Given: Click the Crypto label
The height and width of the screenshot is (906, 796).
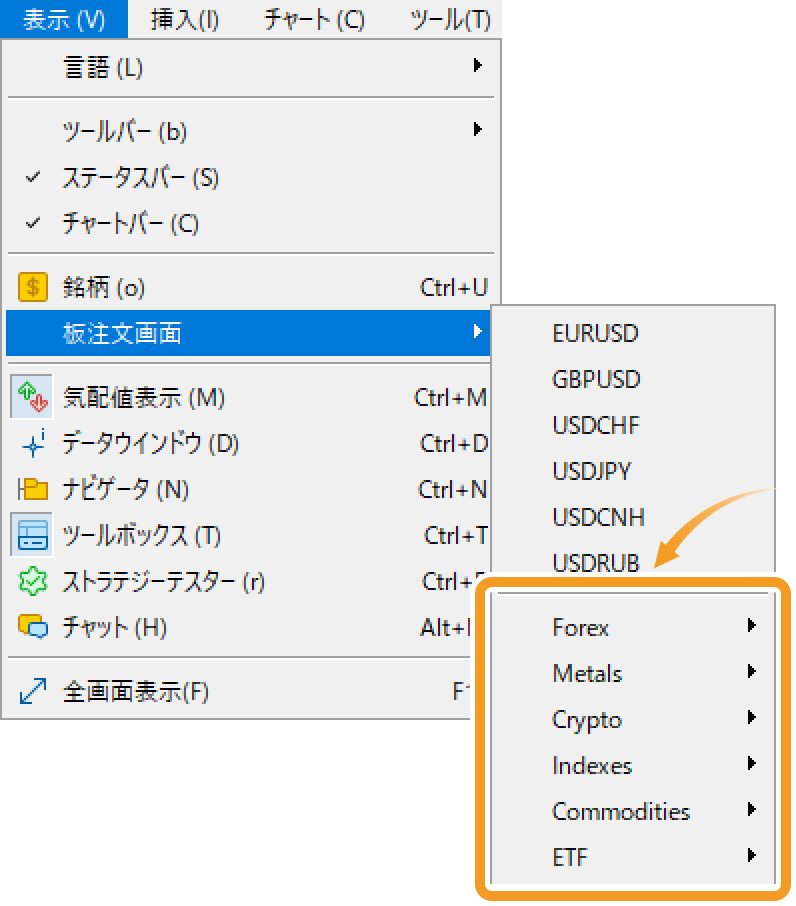Looking at the screenshot, I should click(587, 720).
